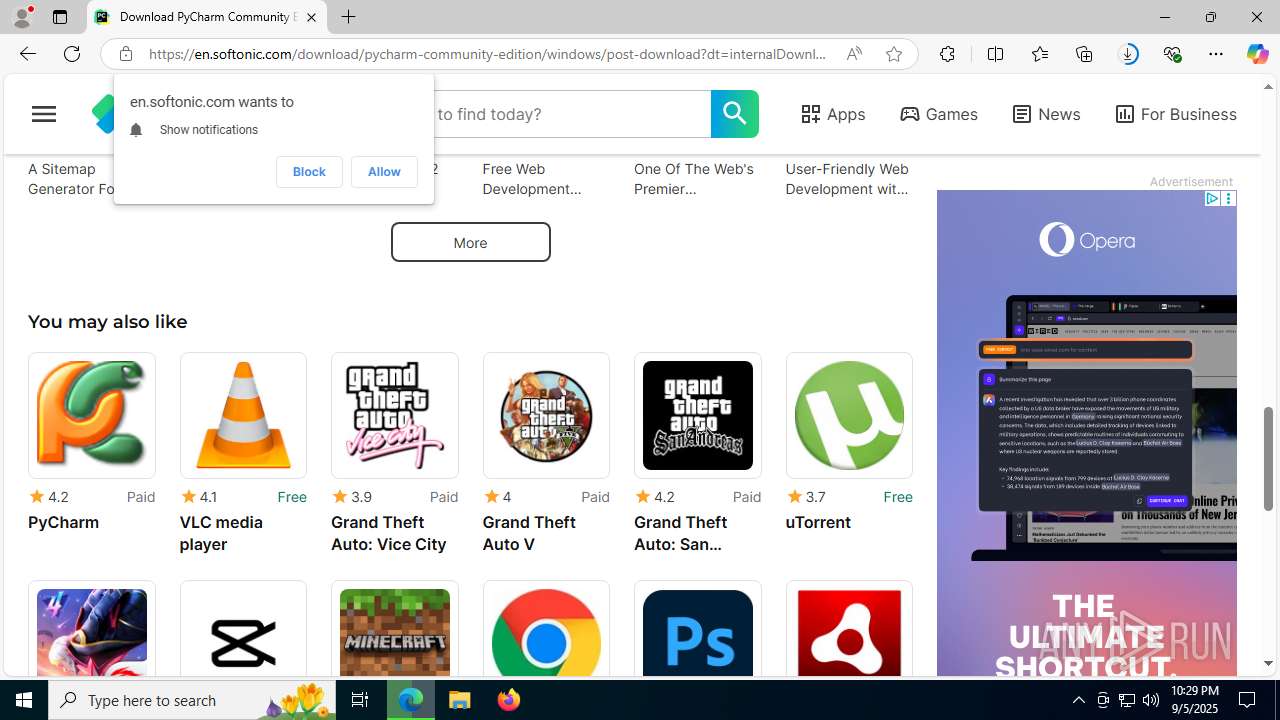View site information lock icon
The width and height of the screenshot is (1280, 720).
pos(125,54)
